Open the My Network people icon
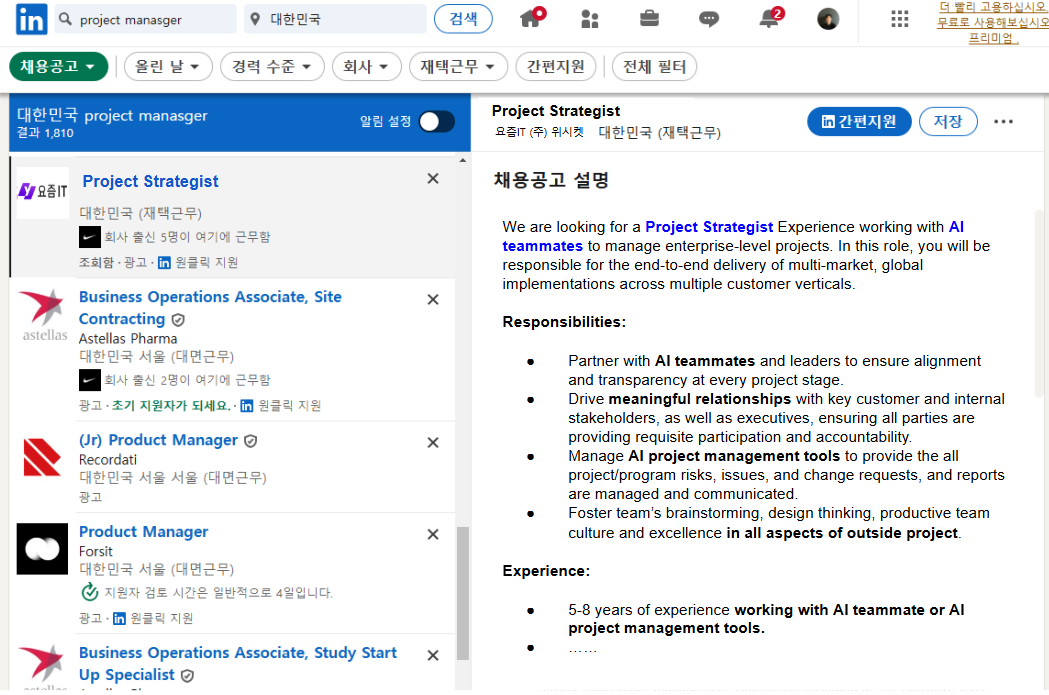This screenshot has height=695, width=1049. [x=589, y=19]
